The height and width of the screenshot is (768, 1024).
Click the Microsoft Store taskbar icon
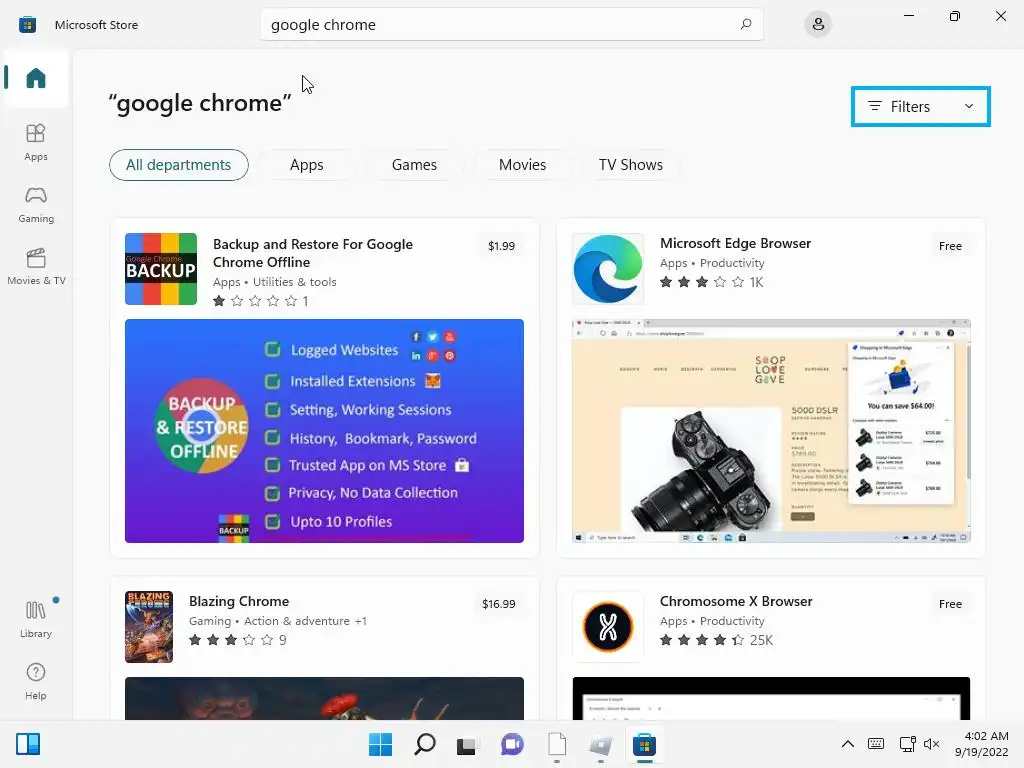(x=644, y=744)
